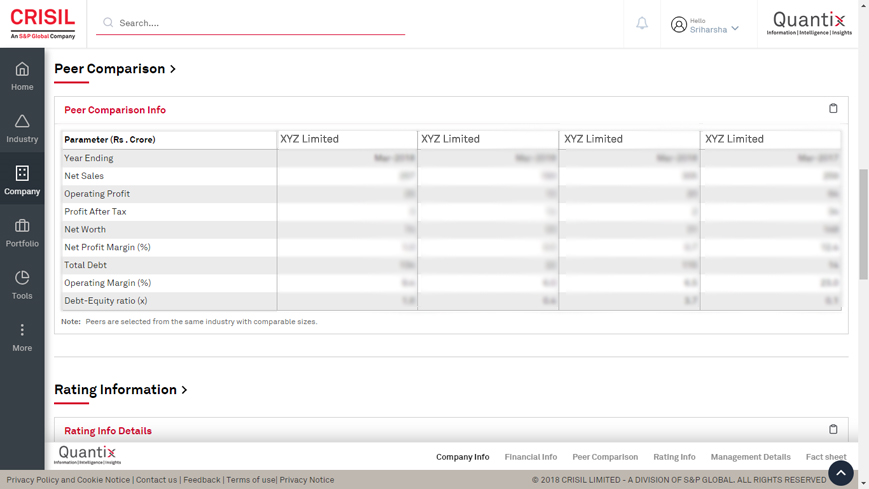The height and width of the screenshot is (489, 869).
Task: Open the Portfolio briefcase icon
Action: 22,226
